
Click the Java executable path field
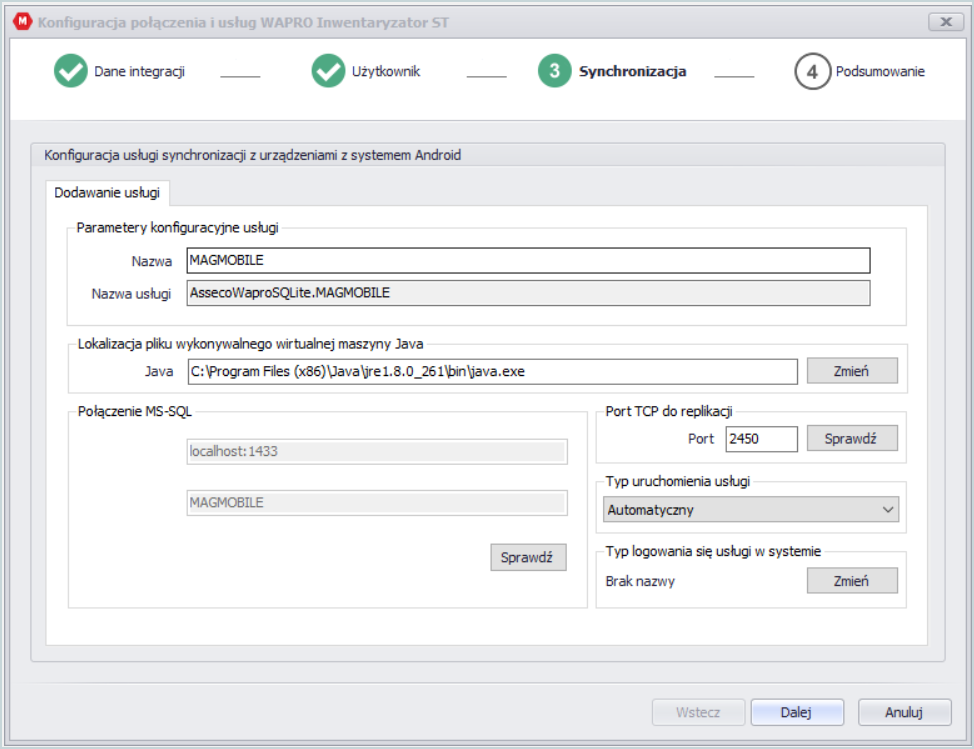click(x=493, y=371)
